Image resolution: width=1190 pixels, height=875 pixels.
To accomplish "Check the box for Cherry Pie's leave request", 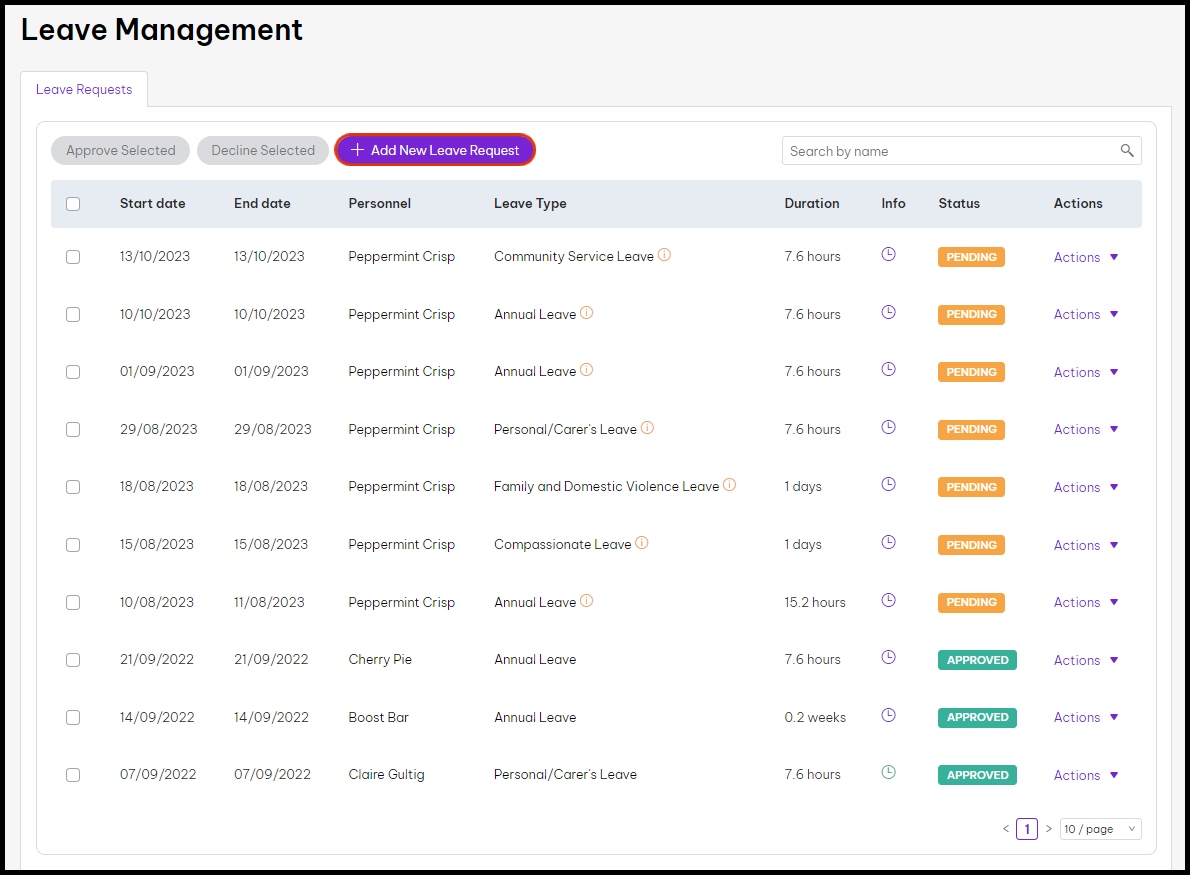I will tap(73, 660).
